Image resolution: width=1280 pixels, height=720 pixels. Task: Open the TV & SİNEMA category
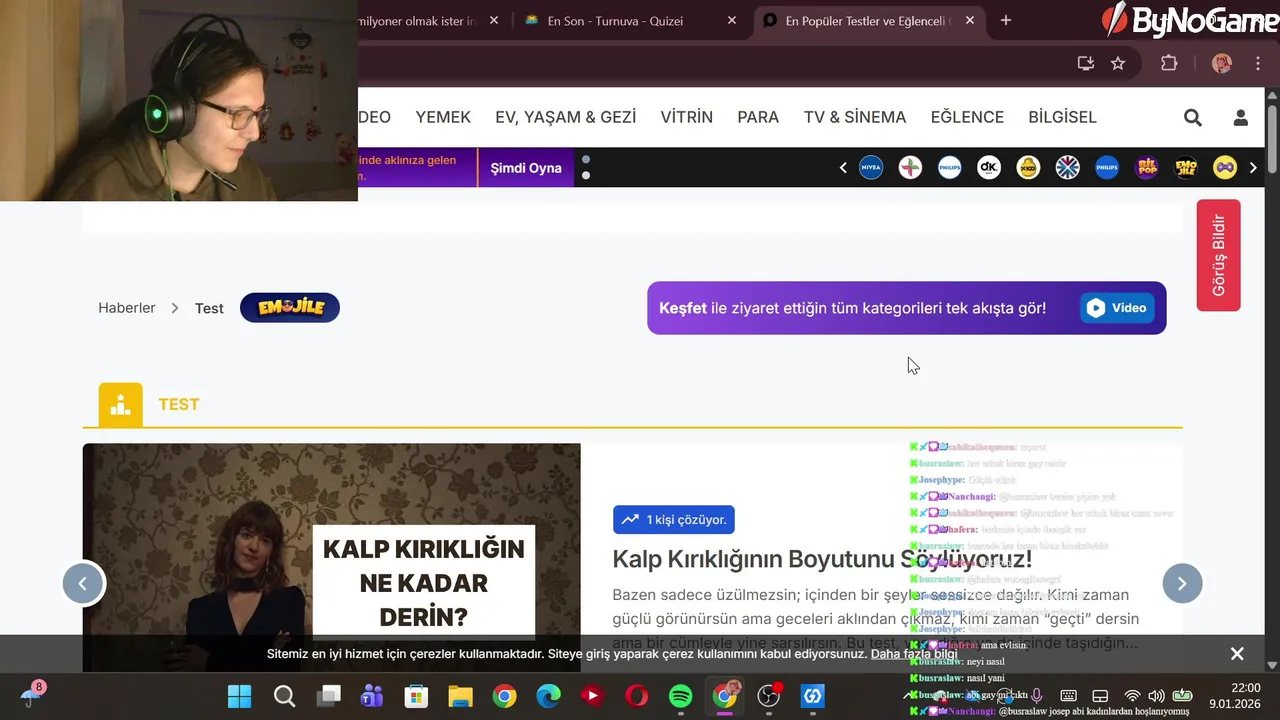[855, 117]
